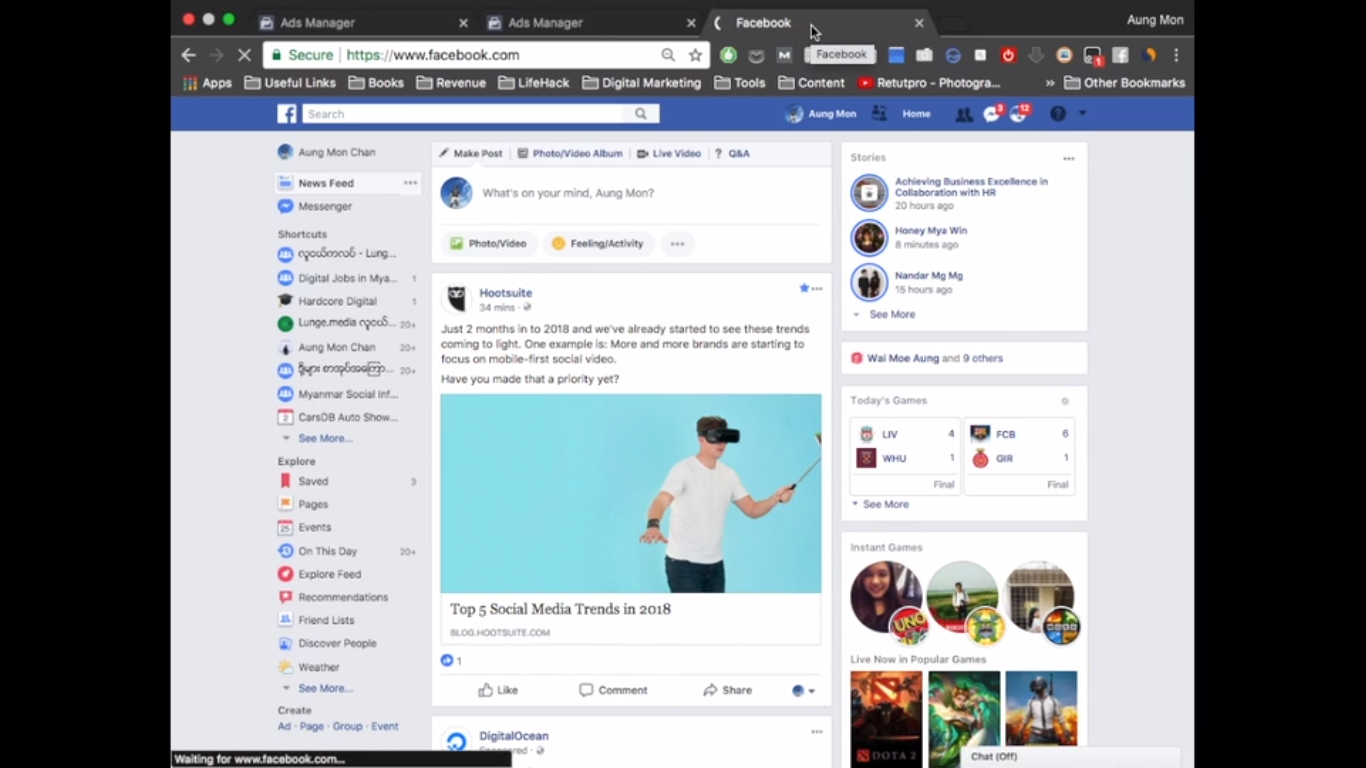The width and height of the screenshot is (1366, 768).
Task: Click the Photo/Video button in composer
Action: coord(489,243)
